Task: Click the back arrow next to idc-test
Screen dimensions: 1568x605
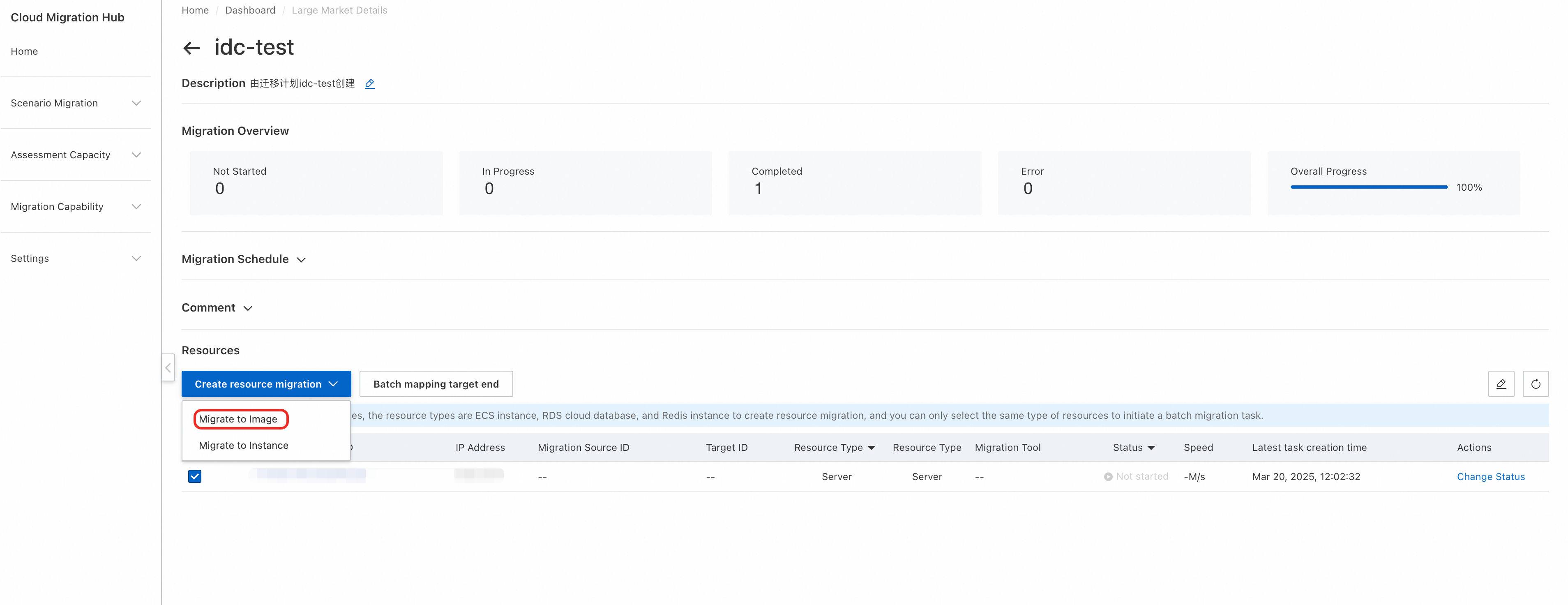Action: pyautogui.click(x=191, y=48)
